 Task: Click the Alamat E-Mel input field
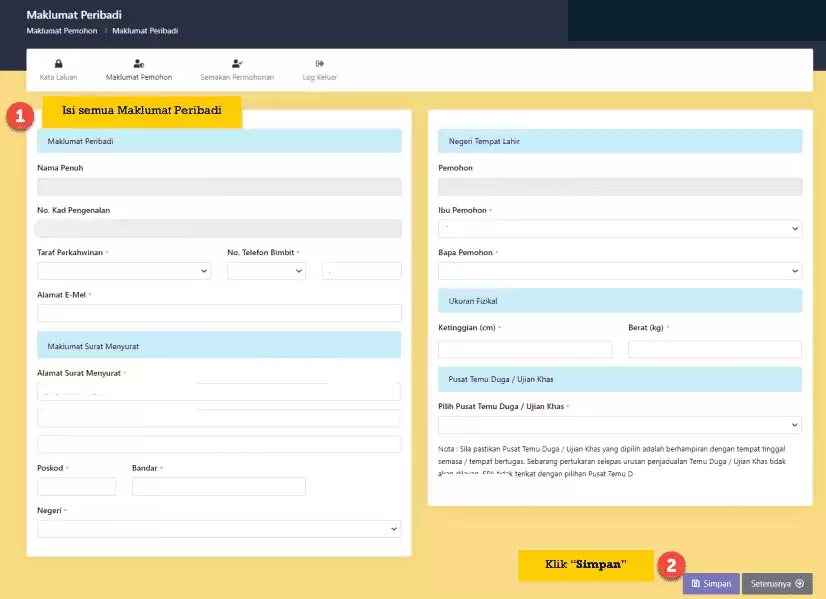coord(219,313)
